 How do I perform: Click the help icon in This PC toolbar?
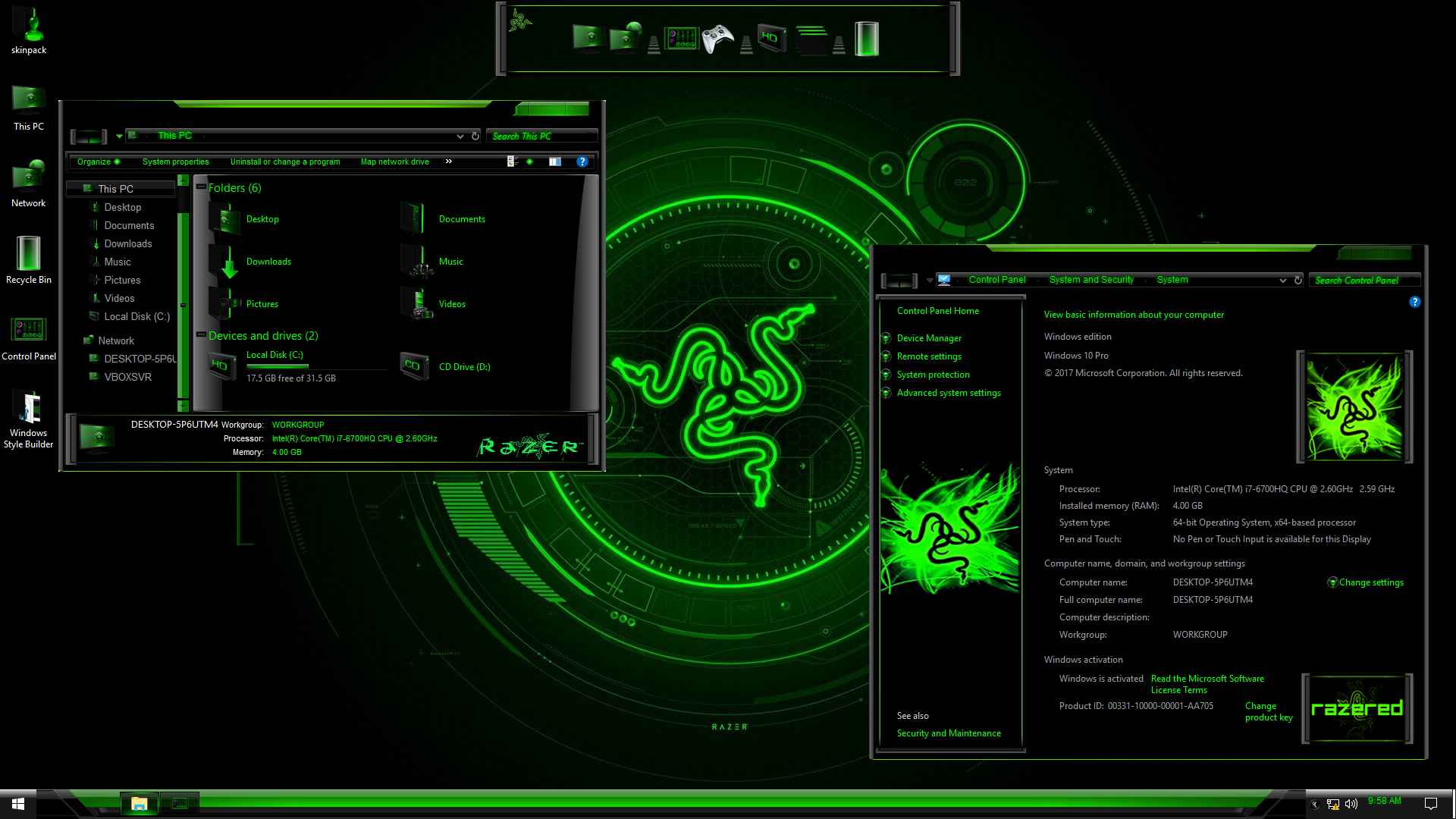(582, 162)
